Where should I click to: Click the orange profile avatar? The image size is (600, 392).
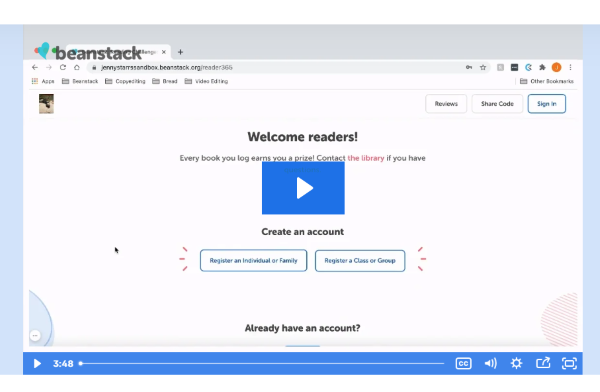(x=556, y=67)
